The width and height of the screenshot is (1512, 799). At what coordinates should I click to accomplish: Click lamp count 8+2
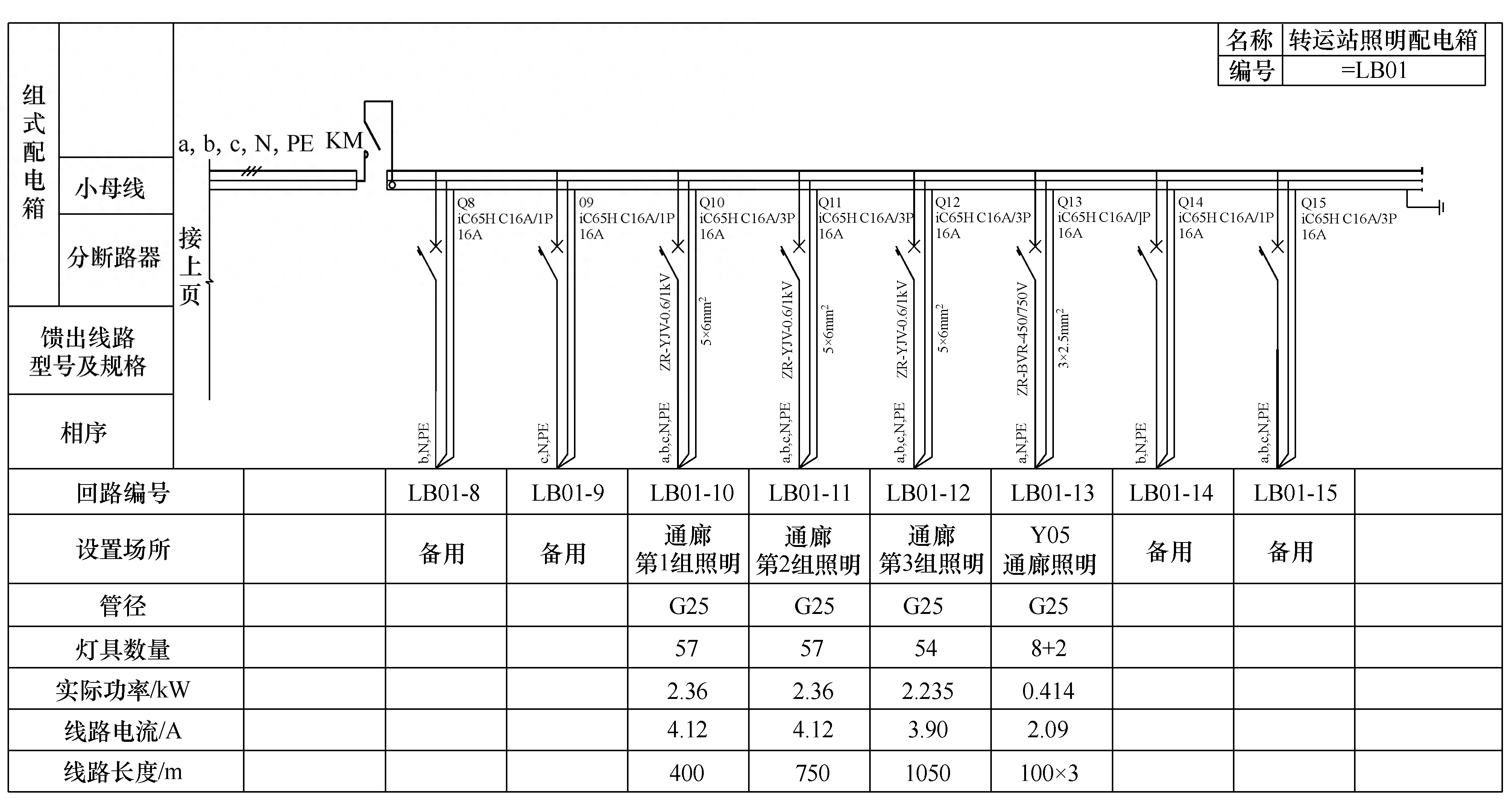pyautogui.click(x=1048, y=648)
